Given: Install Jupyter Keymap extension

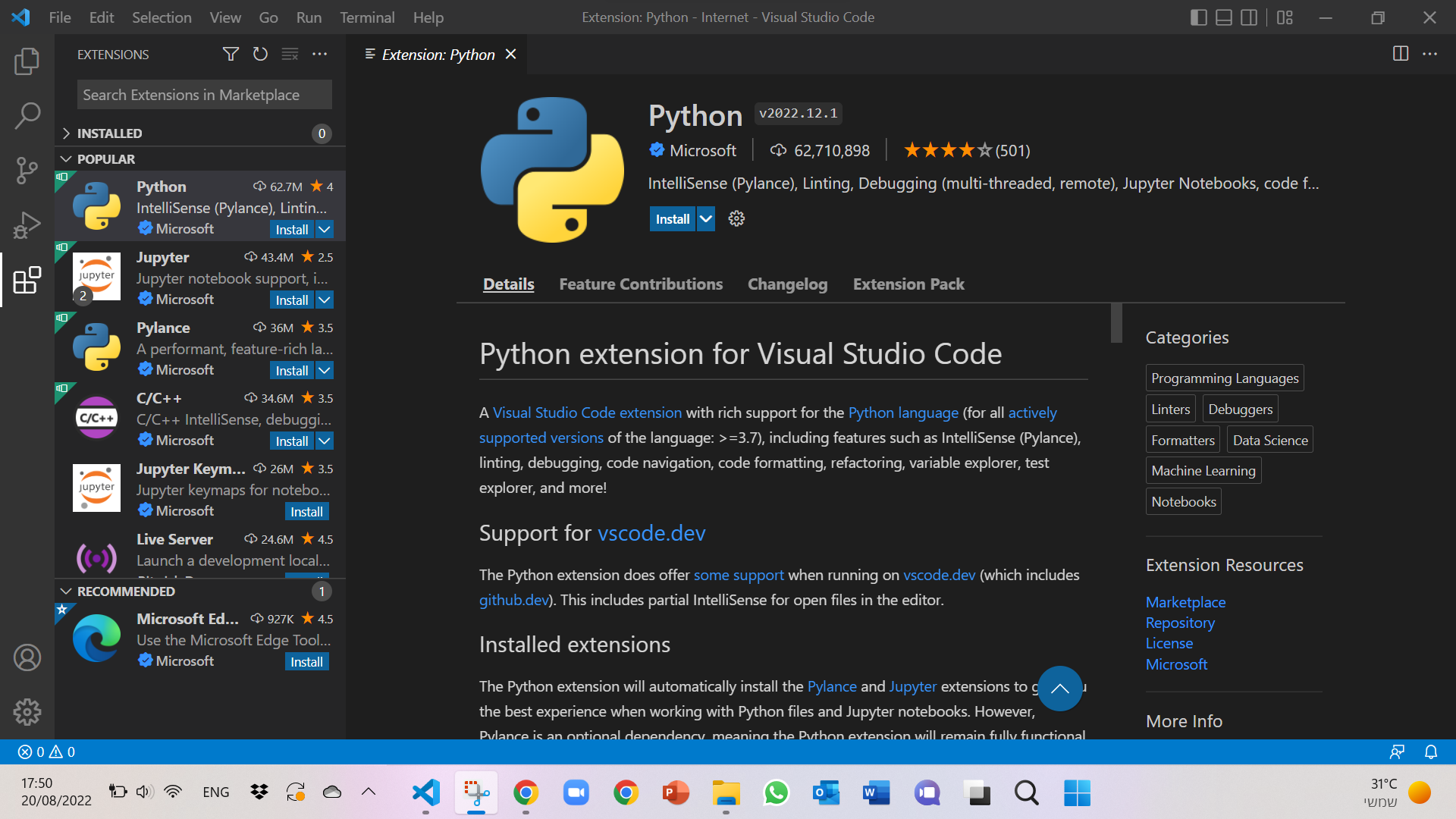Looking at the screenshot, I should coord(306,512).
